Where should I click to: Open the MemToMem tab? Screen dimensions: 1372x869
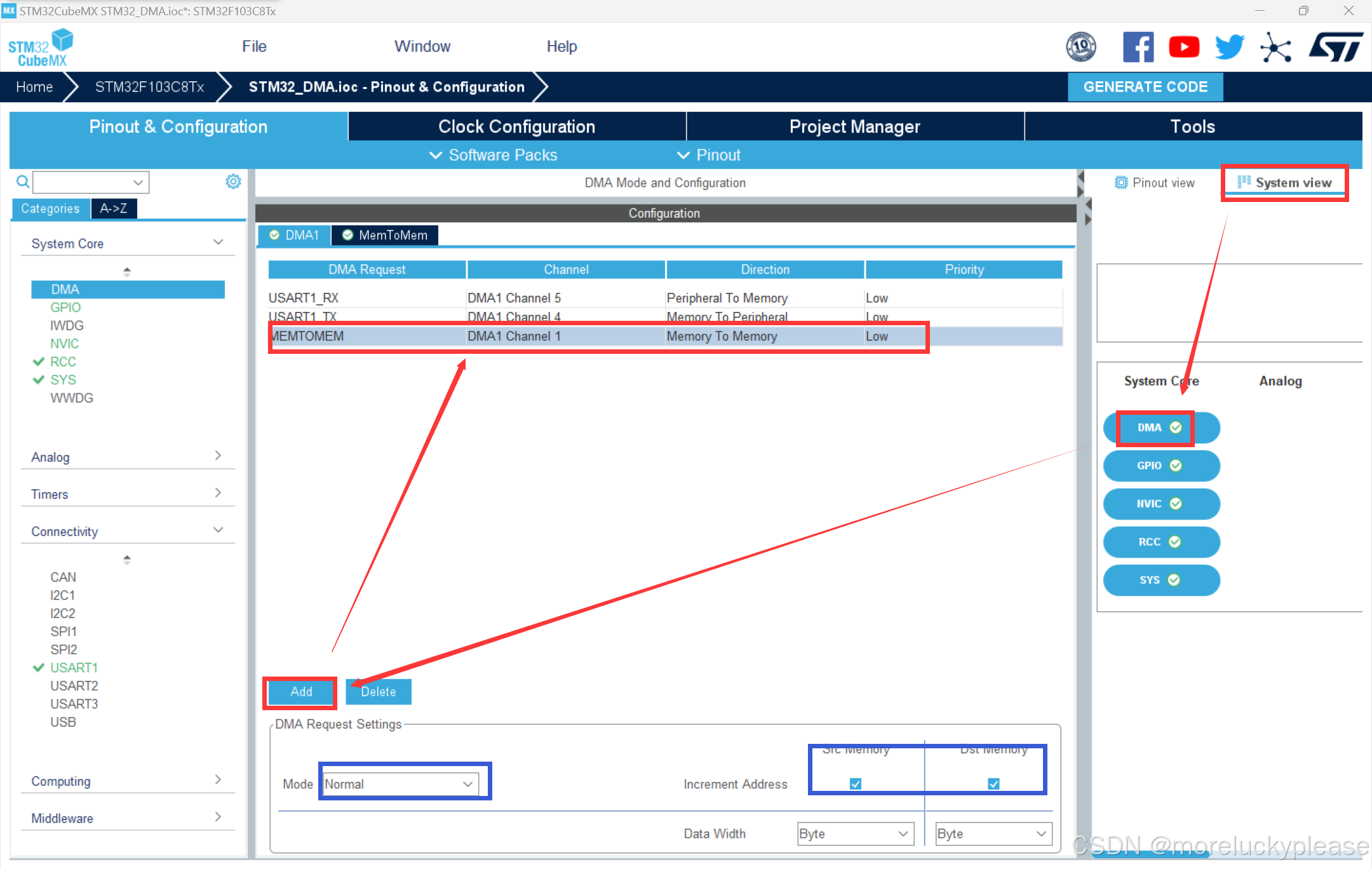pyautogui.click(x=385, y=235)
